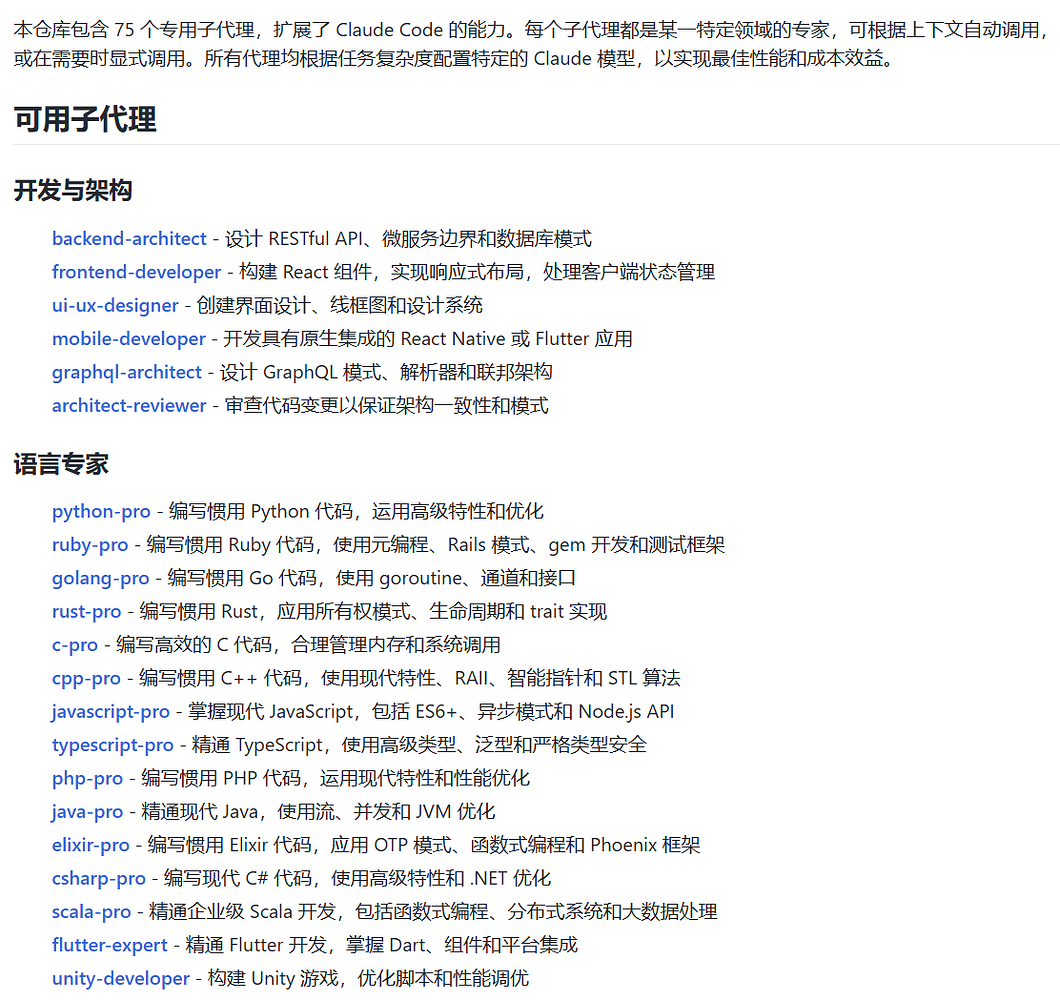Open the architect-reviewer link
The width and height of the screenshot is (1060, 1000).
click(x=129, y=406)
